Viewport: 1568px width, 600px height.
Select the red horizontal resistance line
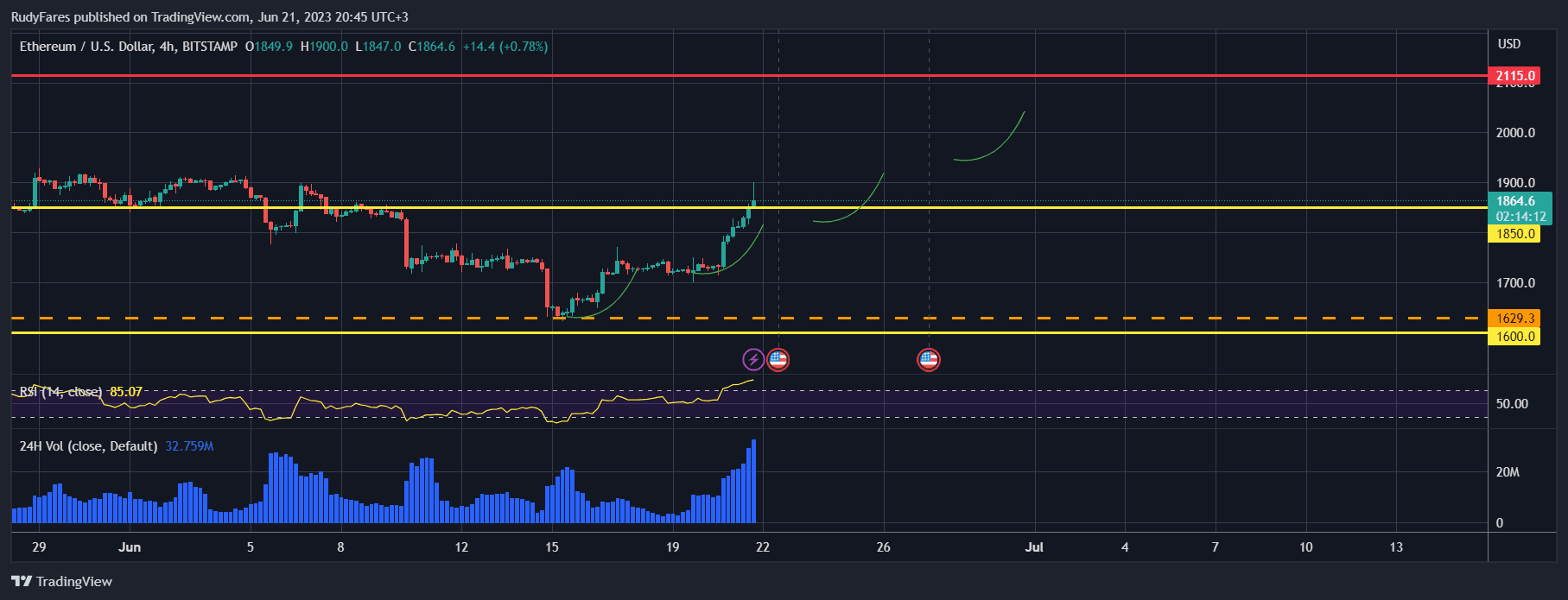point(518,76)
